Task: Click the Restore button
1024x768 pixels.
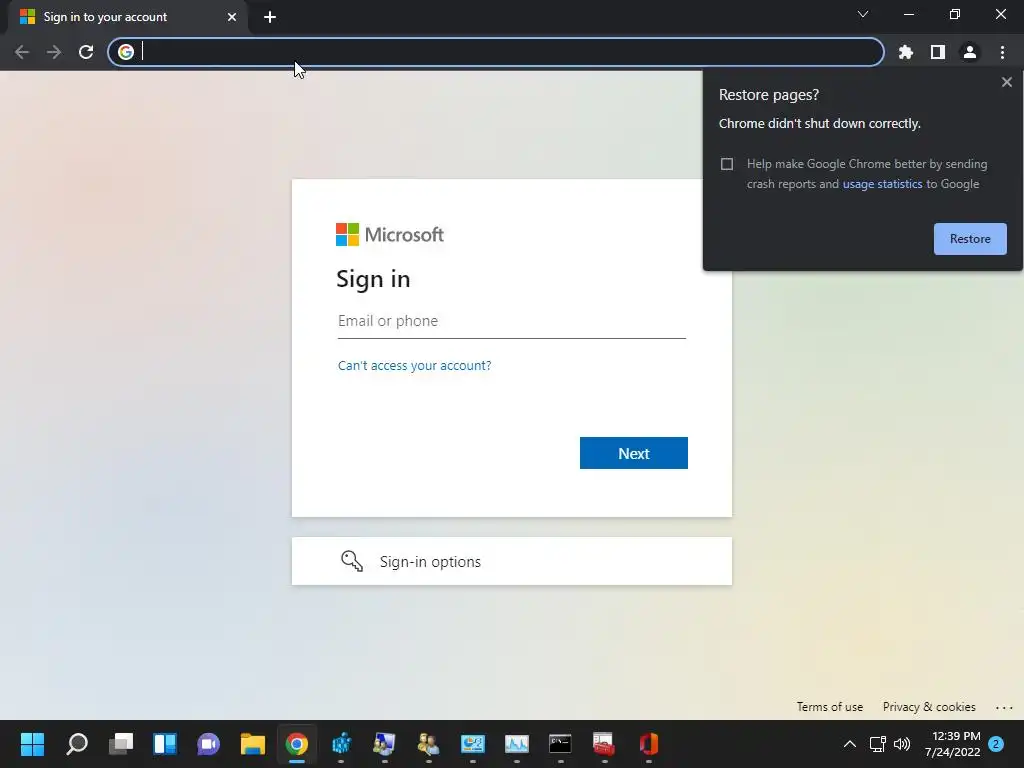Action: tap(970, 239)
